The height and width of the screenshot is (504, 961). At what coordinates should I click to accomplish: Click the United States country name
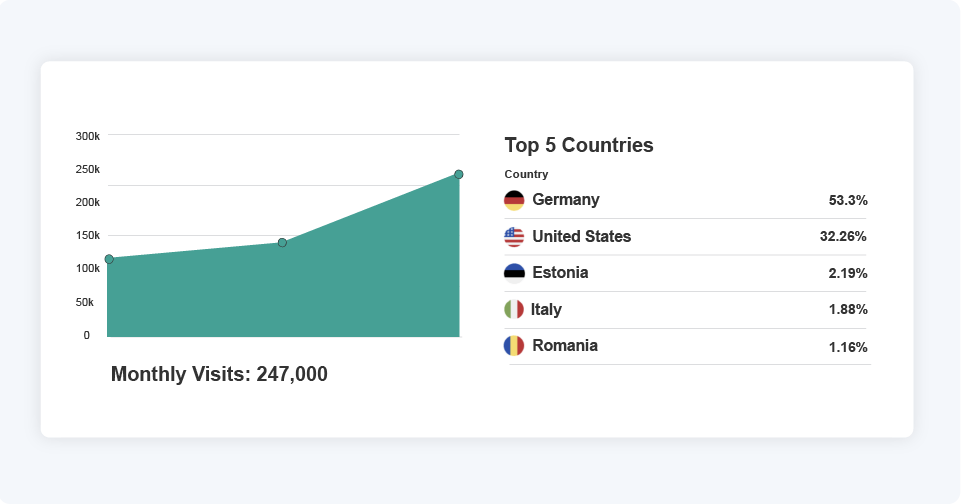coord(581,237)
